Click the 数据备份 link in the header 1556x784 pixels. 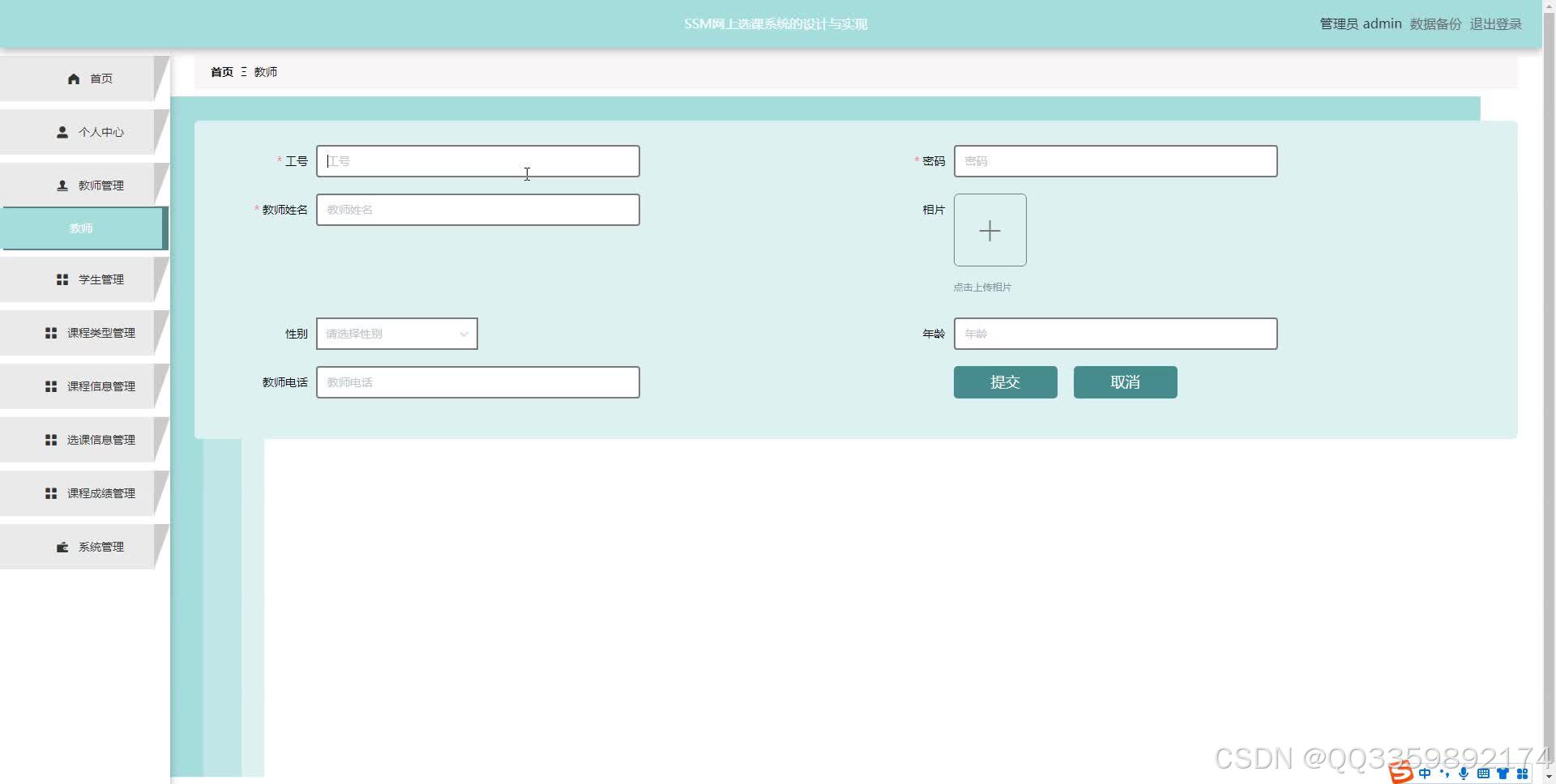1435,24
